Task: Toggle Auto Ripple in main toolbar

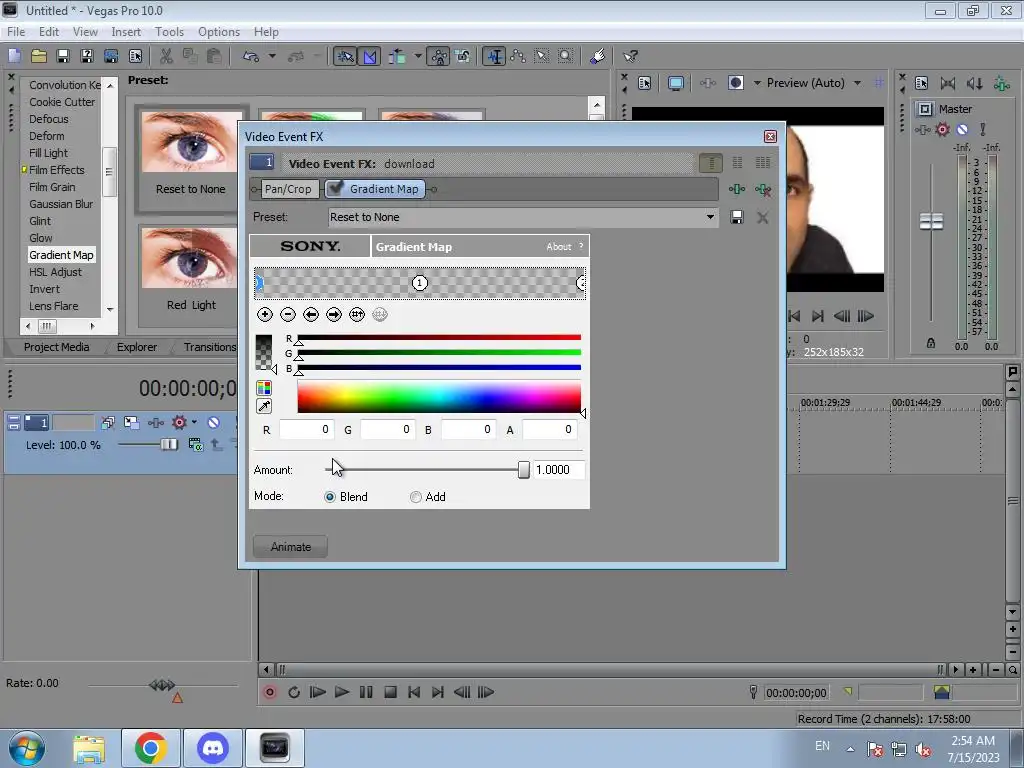Action: coord(397,56)
